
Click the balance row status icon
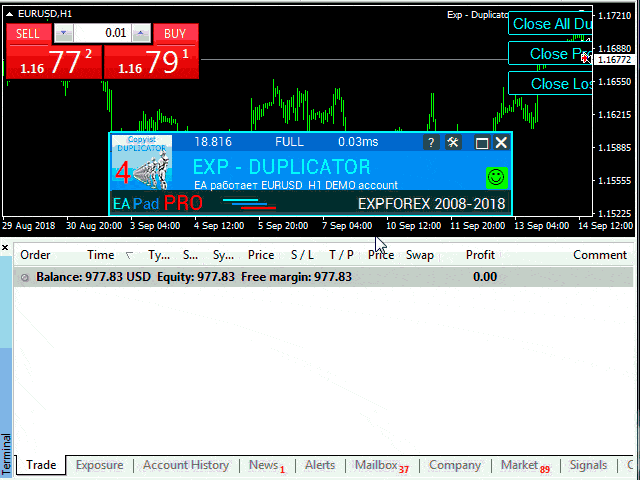[x=25, y=277]
